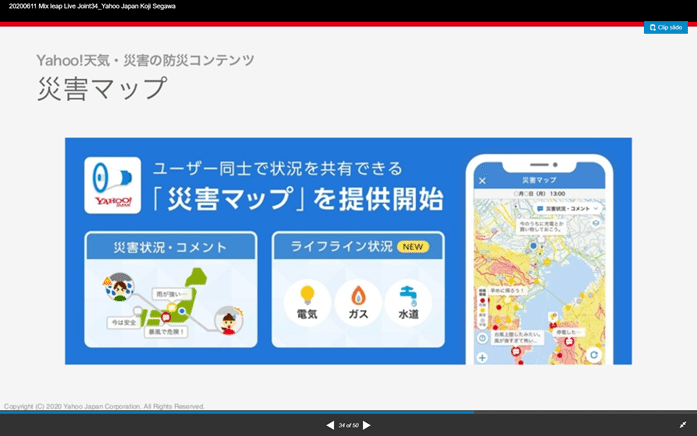
Task: Go to the previous slide arrow
Action: pos(330,425)
